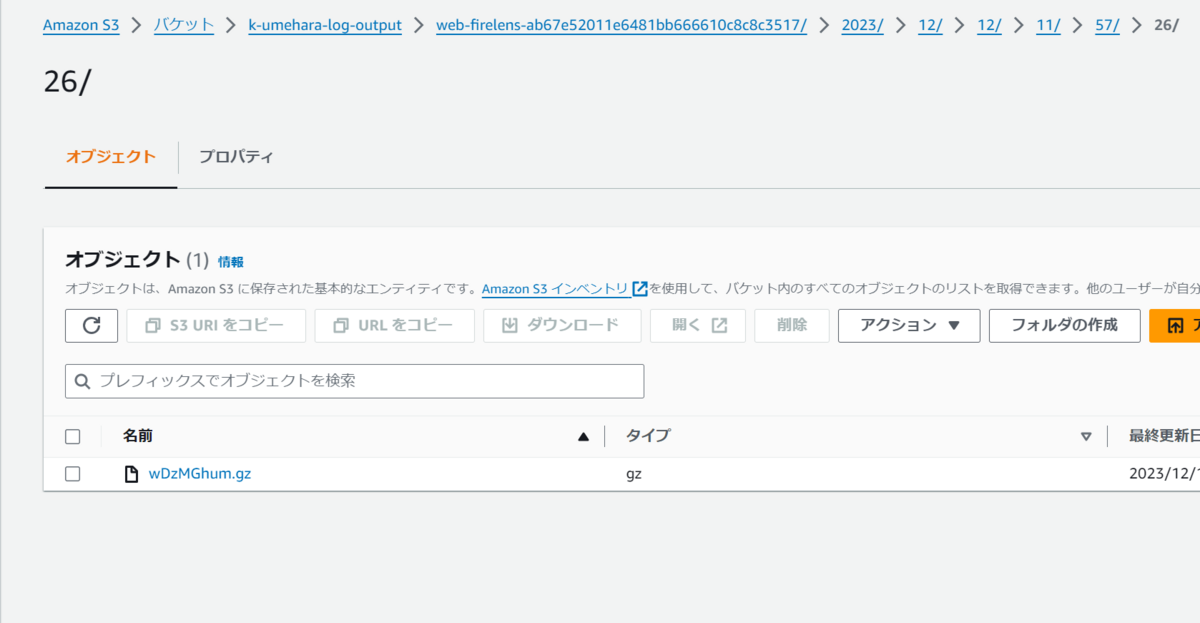
Task: Click the URL をコピー copy icon
Action: (340, 325)
